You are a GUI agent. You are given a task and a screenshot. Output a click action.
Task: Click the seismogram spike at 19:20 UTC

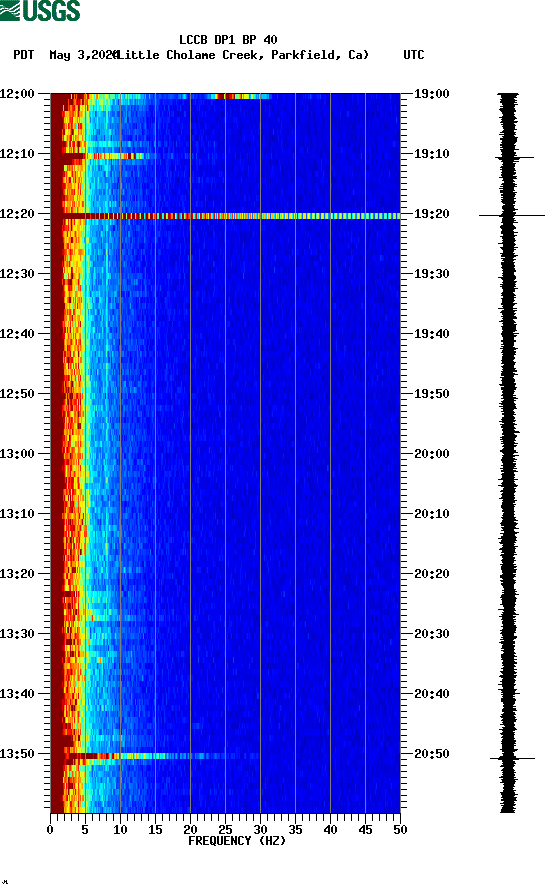click(512, 215)
